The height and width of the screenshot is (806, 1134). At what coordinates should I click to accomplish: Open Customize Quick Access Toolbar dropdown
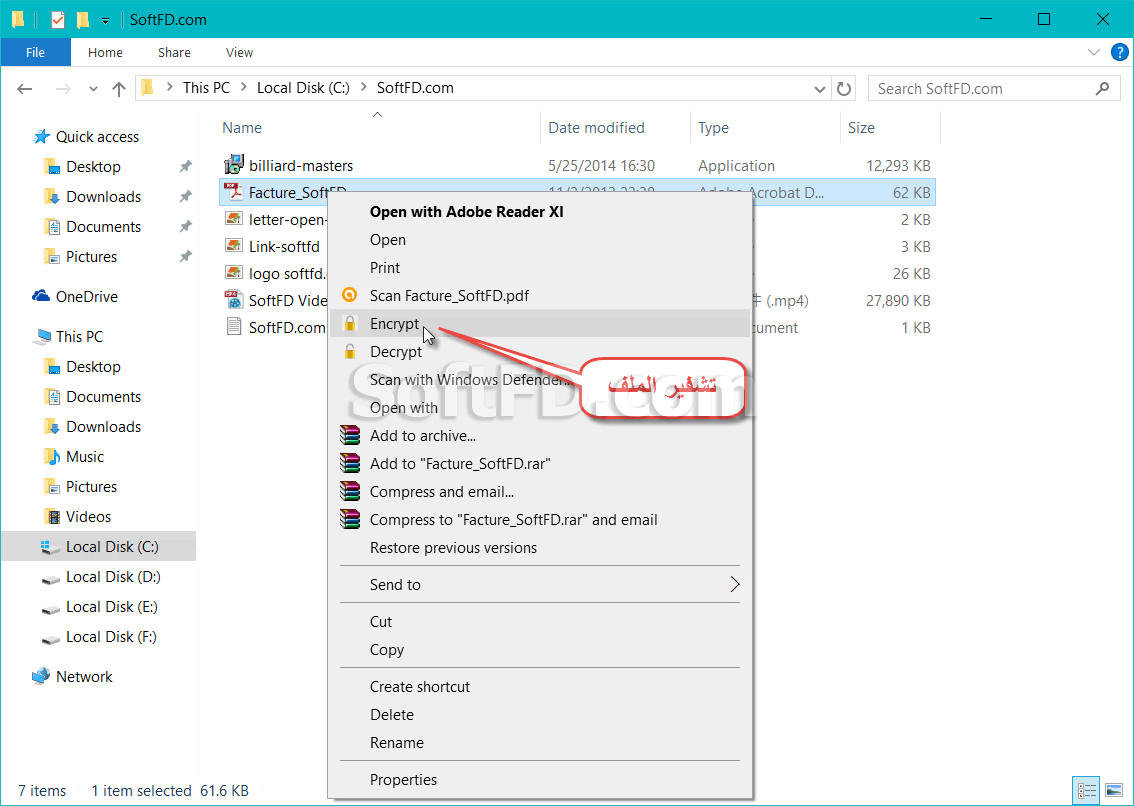[106, 20]
